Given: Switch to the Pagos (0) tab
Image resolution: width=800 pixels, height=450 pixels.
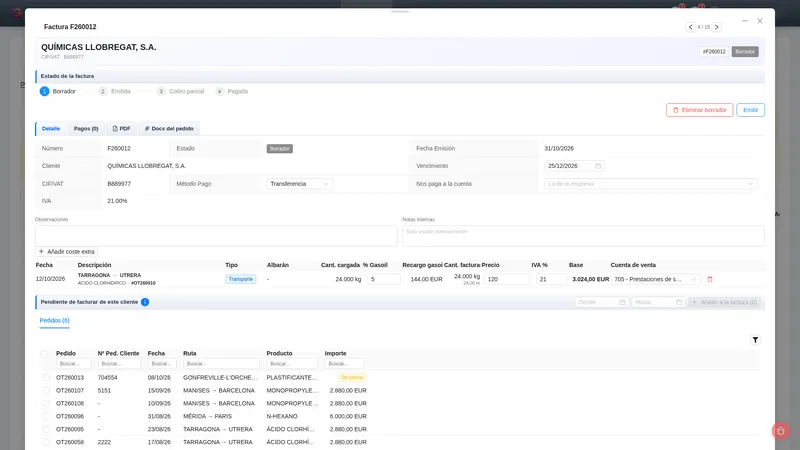Looking at the screenshot, I should click(x=86, y=129).
